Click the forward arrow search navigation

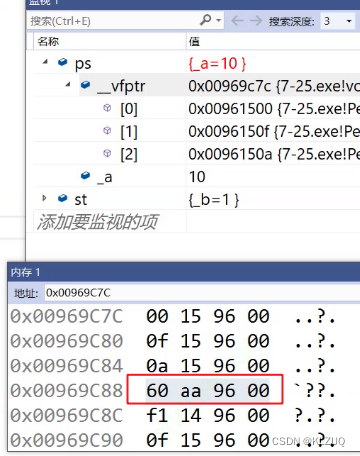(256, 21)
